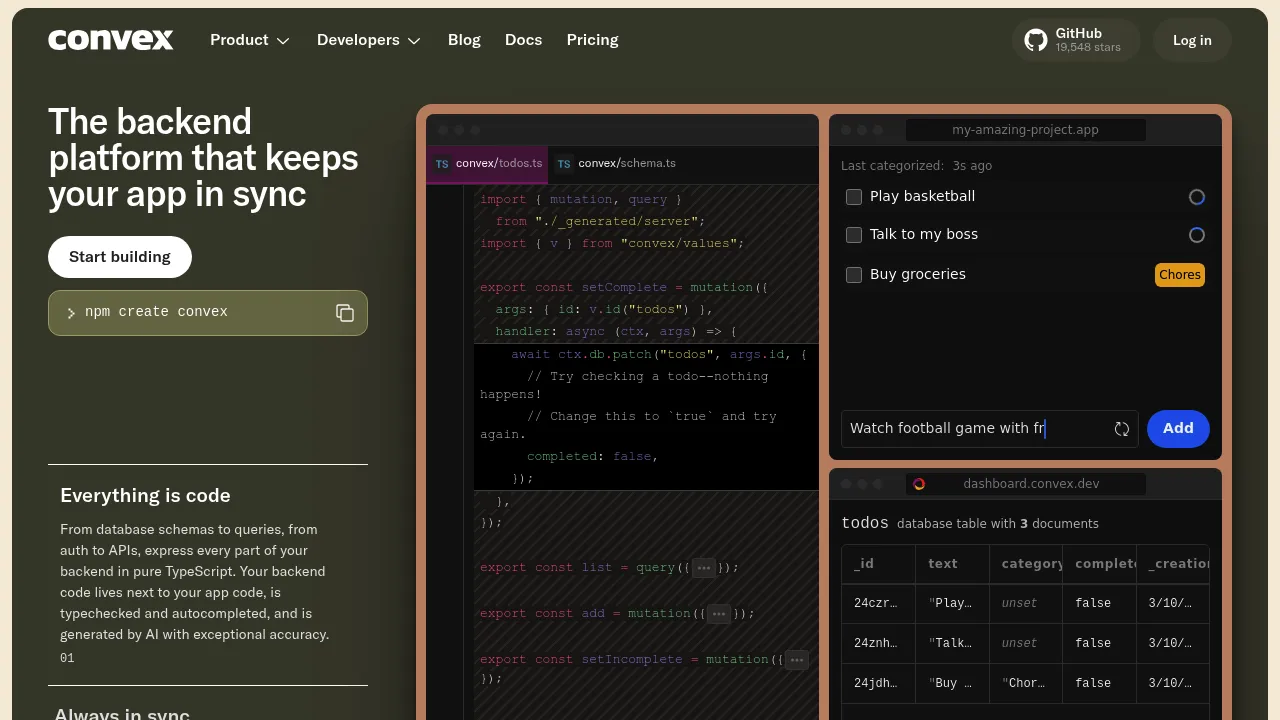
Task: Click the status circle beside Play basketball
Action: (x=1197, y=197)
